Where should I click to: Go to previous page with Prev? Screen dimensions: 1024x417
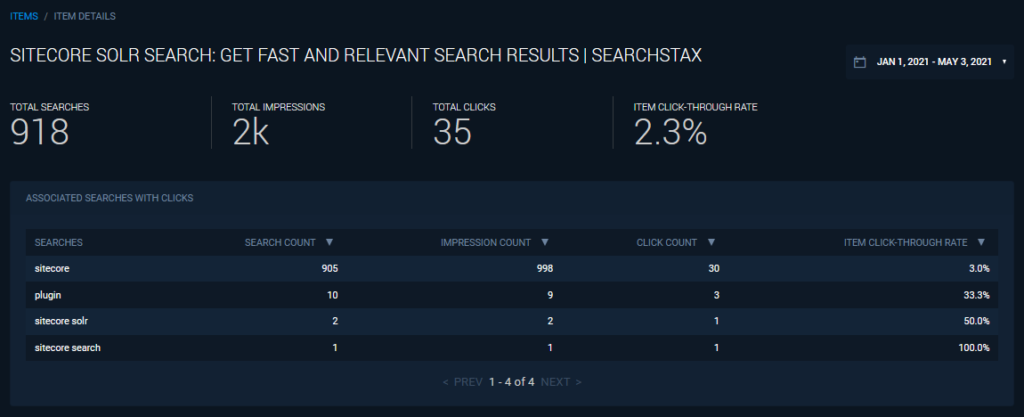(462, 382)
